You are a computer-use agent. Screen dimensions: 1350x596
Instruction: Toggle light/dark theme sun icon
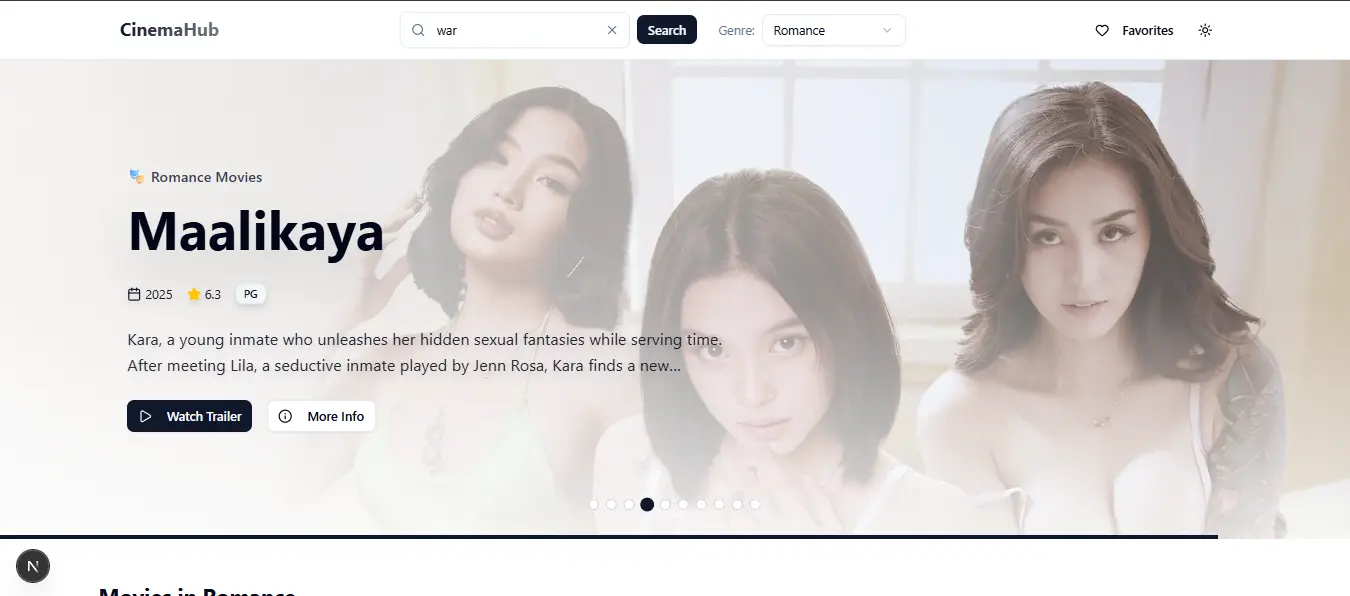pos(1205,31)
